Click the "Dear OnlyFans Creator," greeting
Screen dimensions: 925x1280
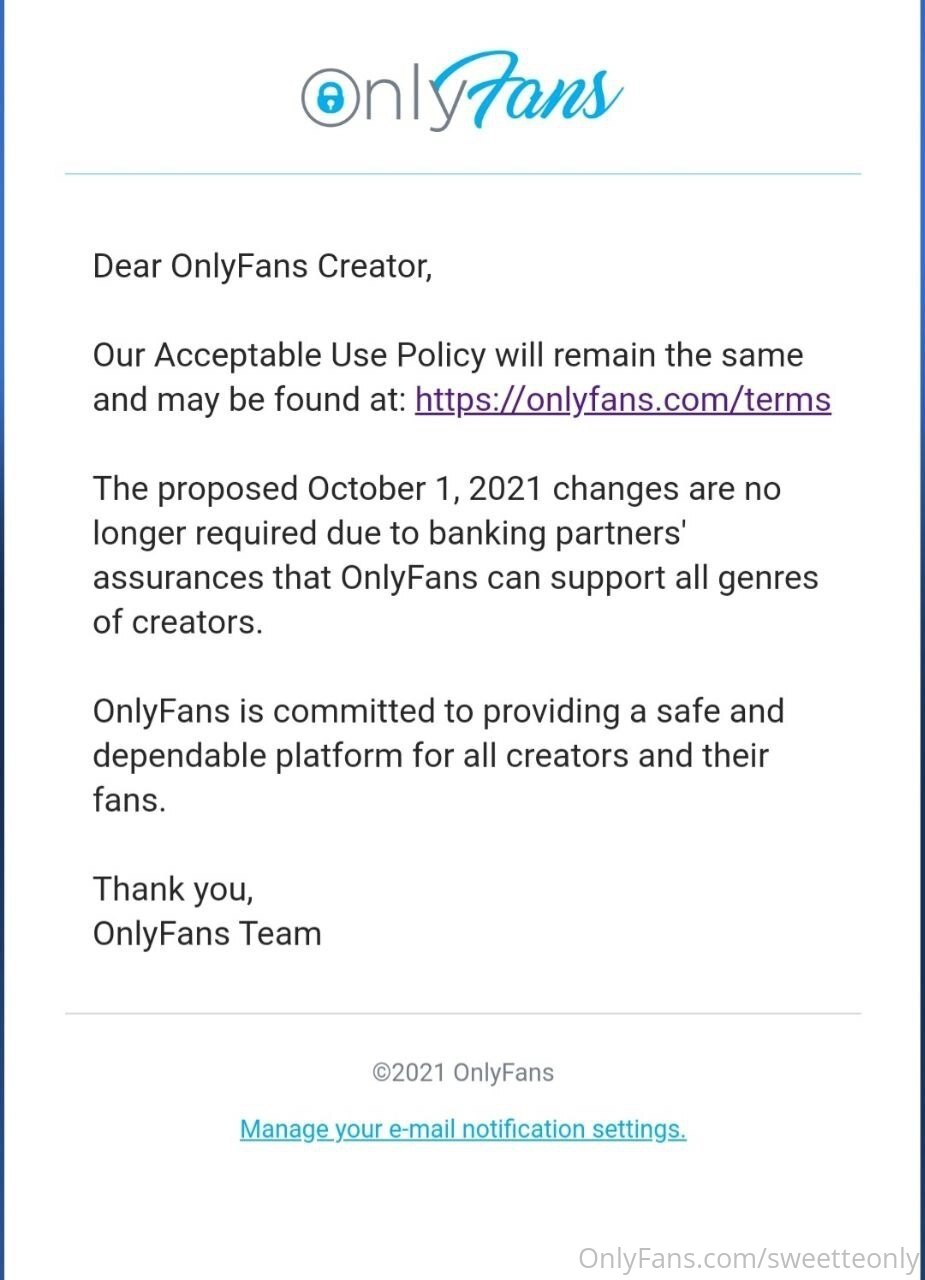pos(262,266)
